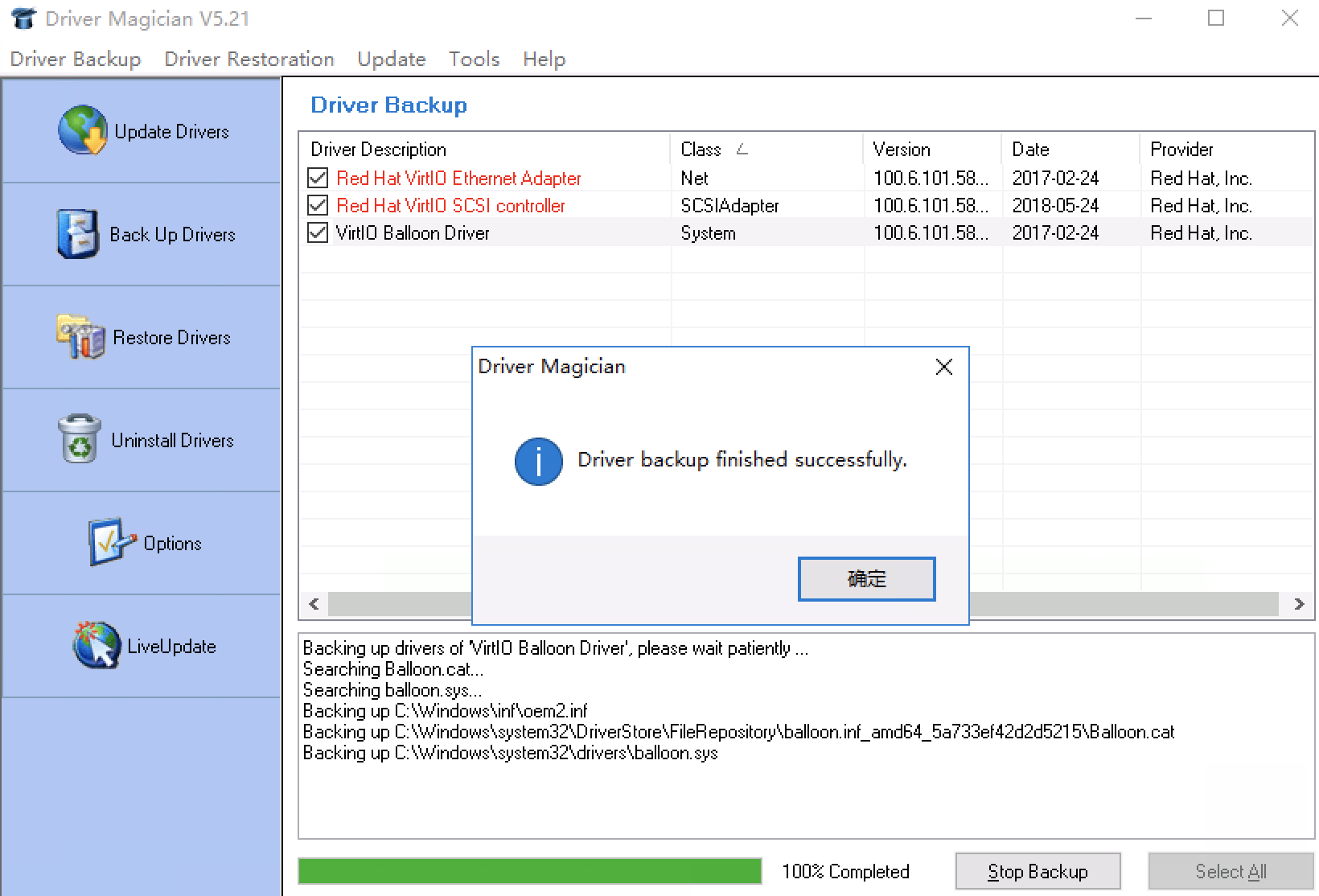The image size is (1319, 896).
Task: Click the System class cell
Action: (708, 232)
